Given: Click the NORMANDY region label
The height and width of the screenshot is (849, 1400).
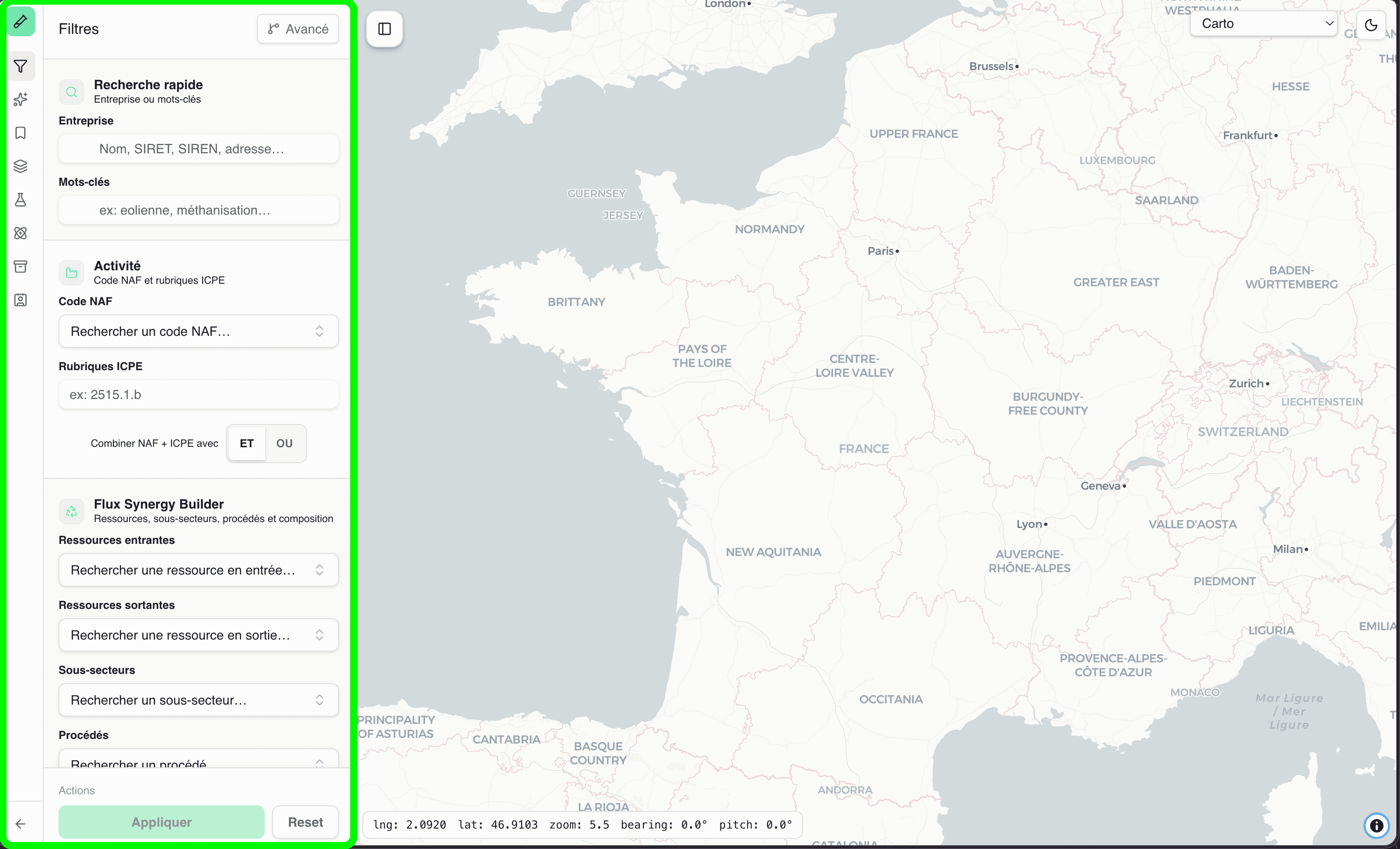Looking at the screenshot, I should (769, 229).
